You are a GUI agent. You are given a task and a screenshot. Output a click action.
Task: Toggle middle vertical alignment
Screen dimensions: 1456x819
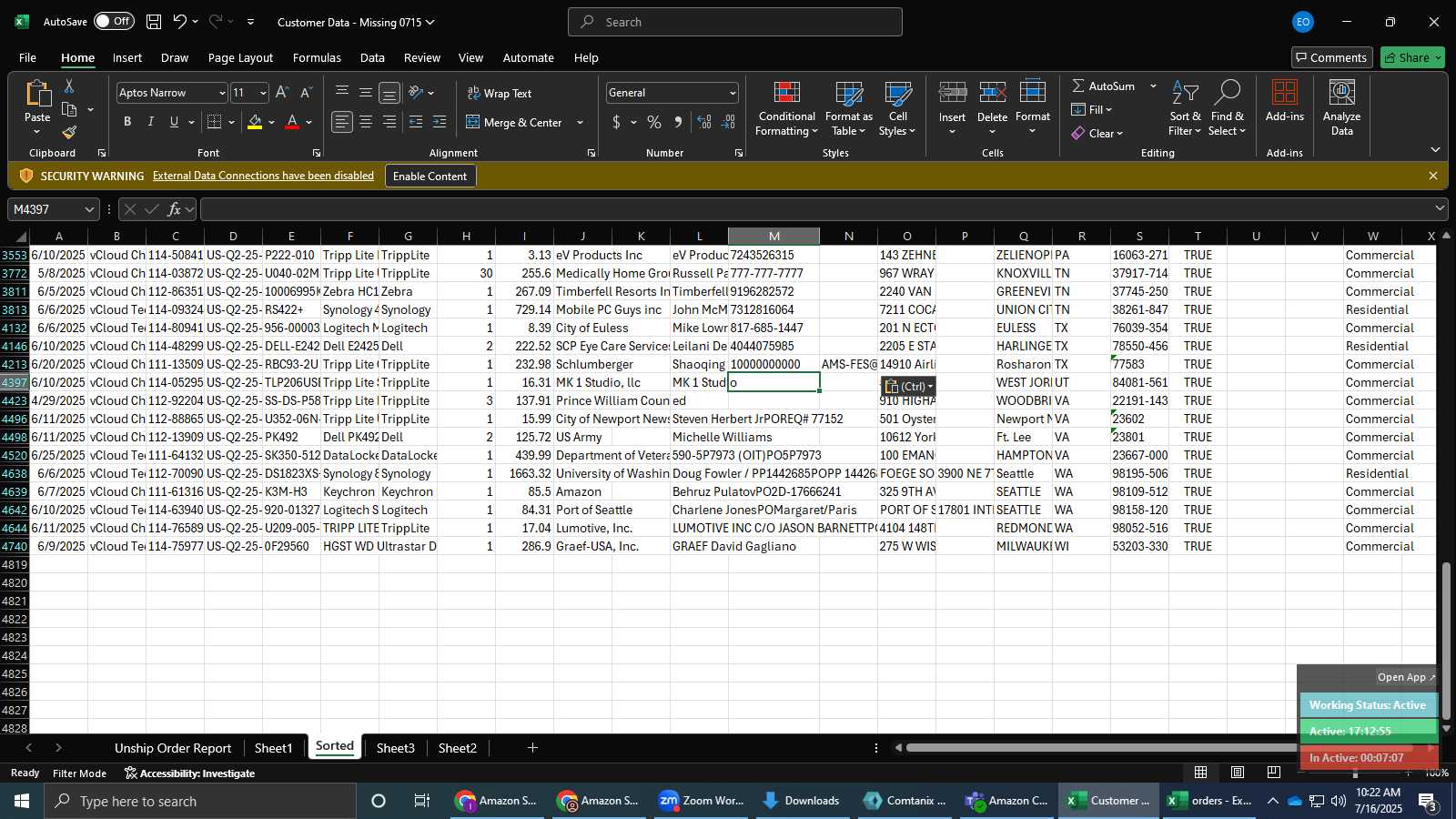(366, 93)
